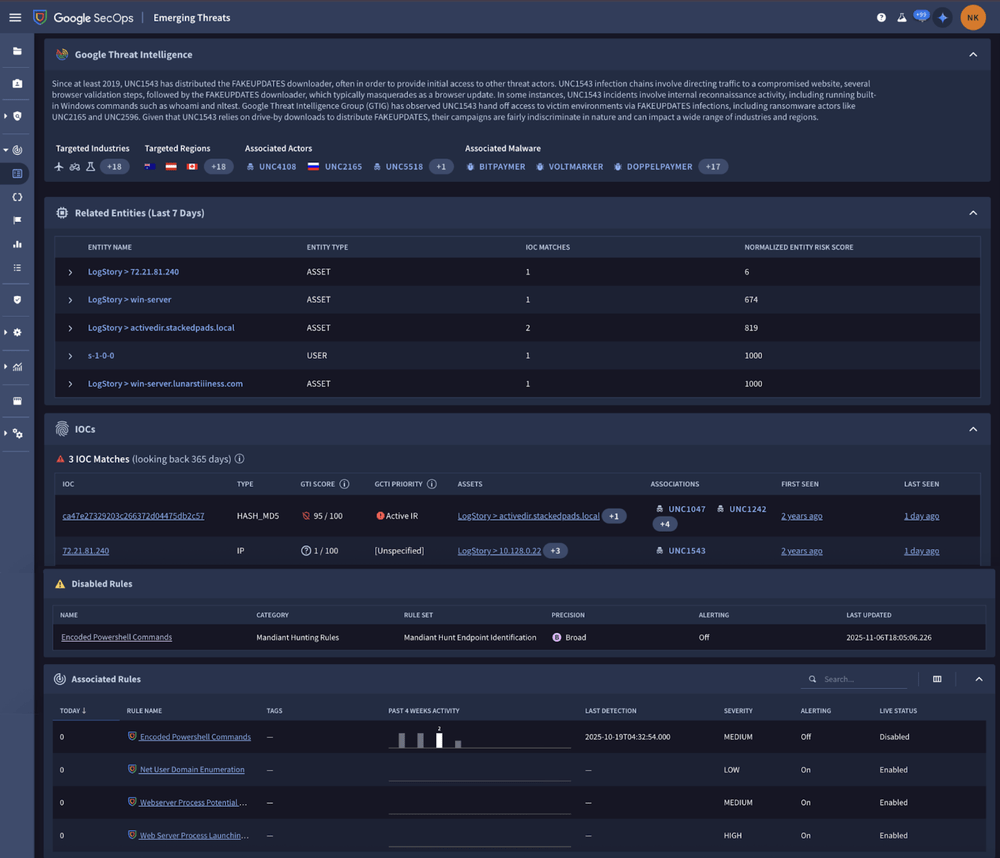Open the 72.21.81.240 IOC link
This screenshot has width=1000, height=858.
pos(85,551)
